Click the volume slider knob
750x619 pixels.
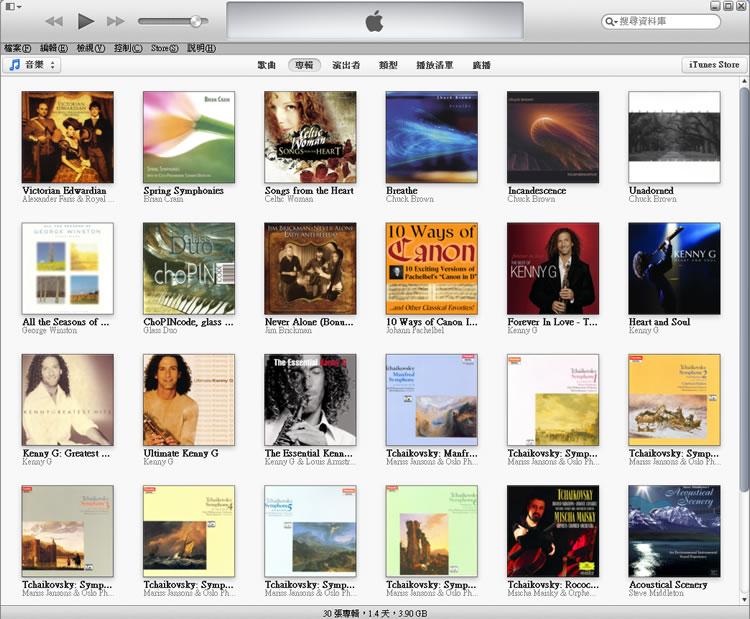coord(196,21)
